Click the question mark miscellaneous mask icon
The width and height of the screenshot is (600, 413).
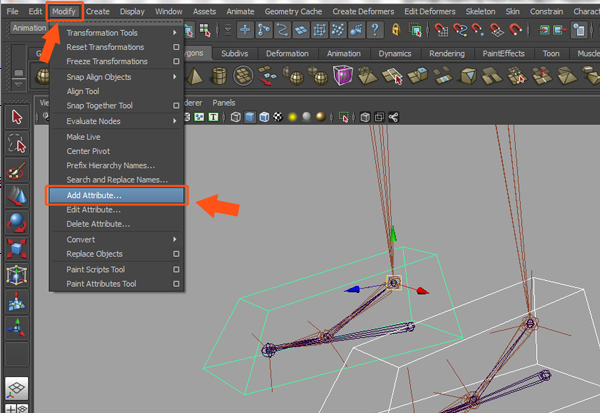(375, 30)
